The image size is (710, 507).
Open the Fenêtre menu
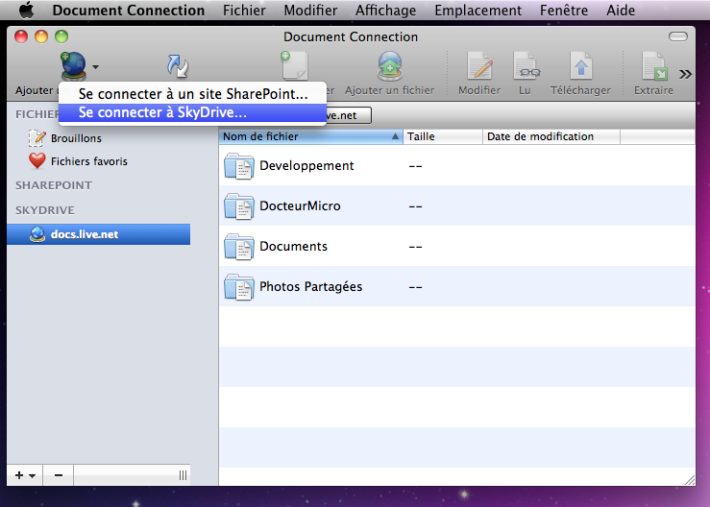(x=564, y=10)
